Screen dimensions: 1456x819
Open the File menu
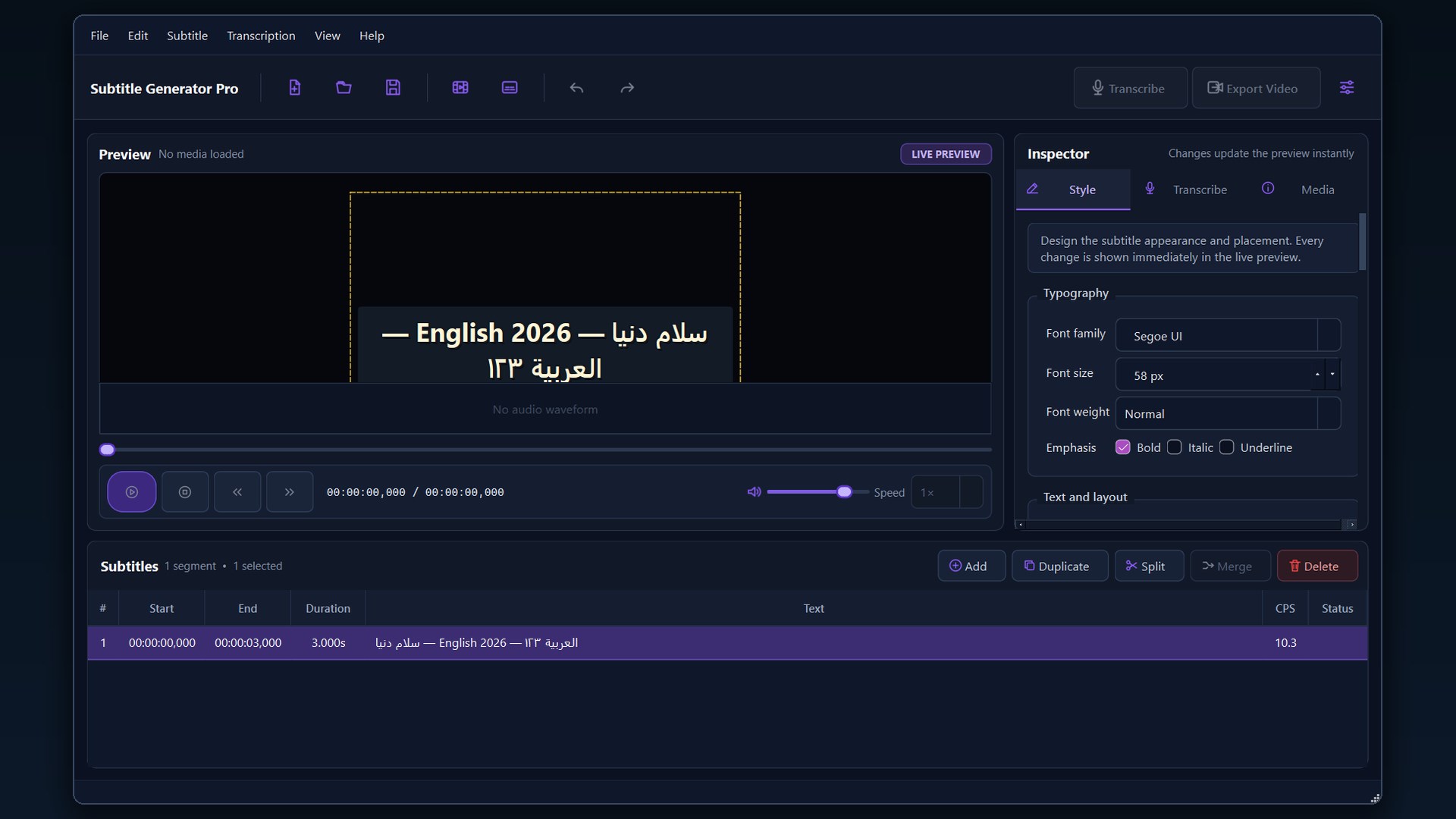coord(99,36)
